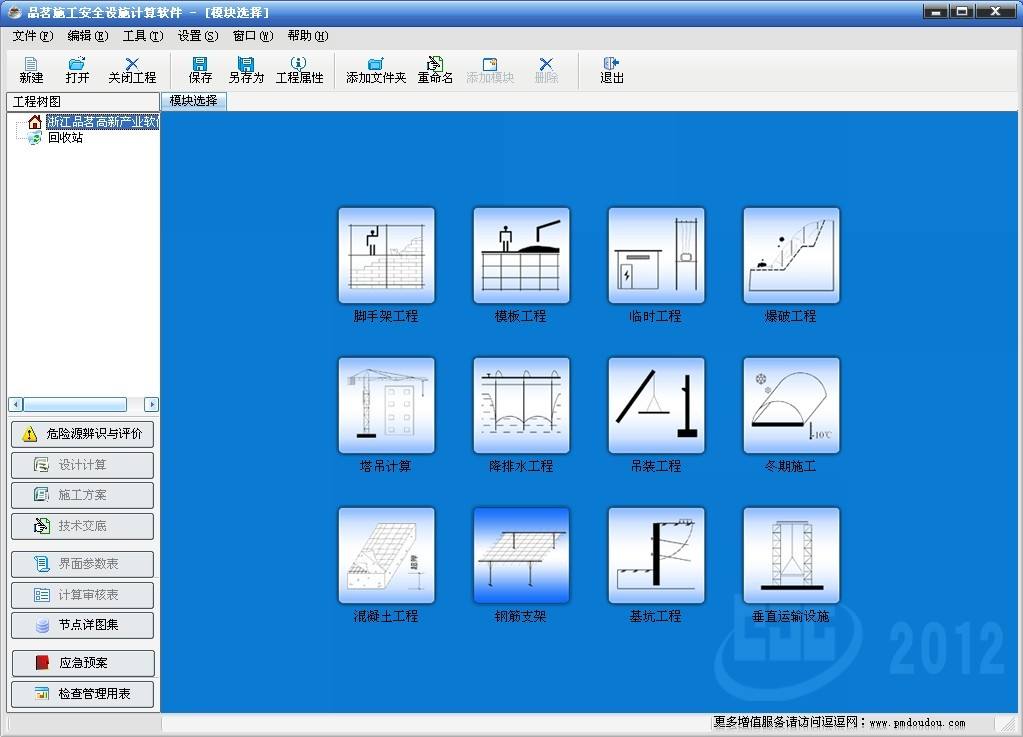Open the 工具 menu
The image size is (1023, 737).
pos(142,36)
